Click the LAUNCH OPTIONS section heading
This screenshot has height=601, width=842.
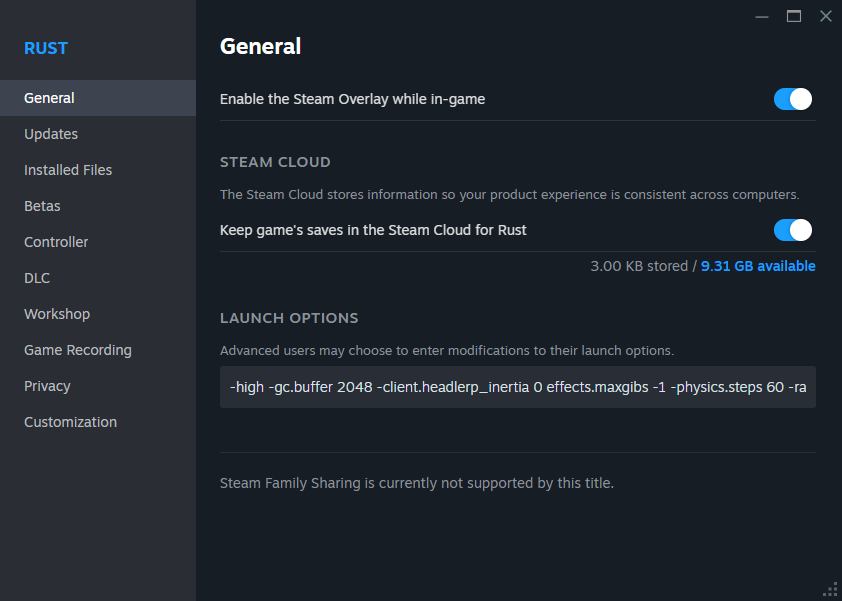coord(289,318)
